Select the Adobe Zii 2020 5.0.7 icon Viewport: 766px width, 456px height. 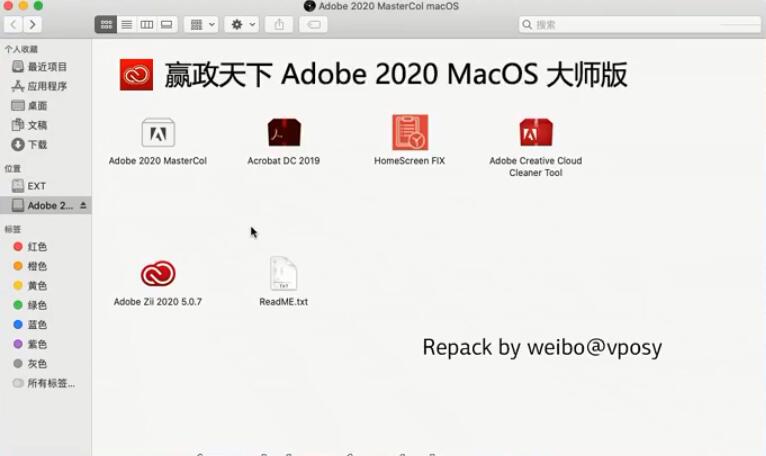(x=158, y=273)
